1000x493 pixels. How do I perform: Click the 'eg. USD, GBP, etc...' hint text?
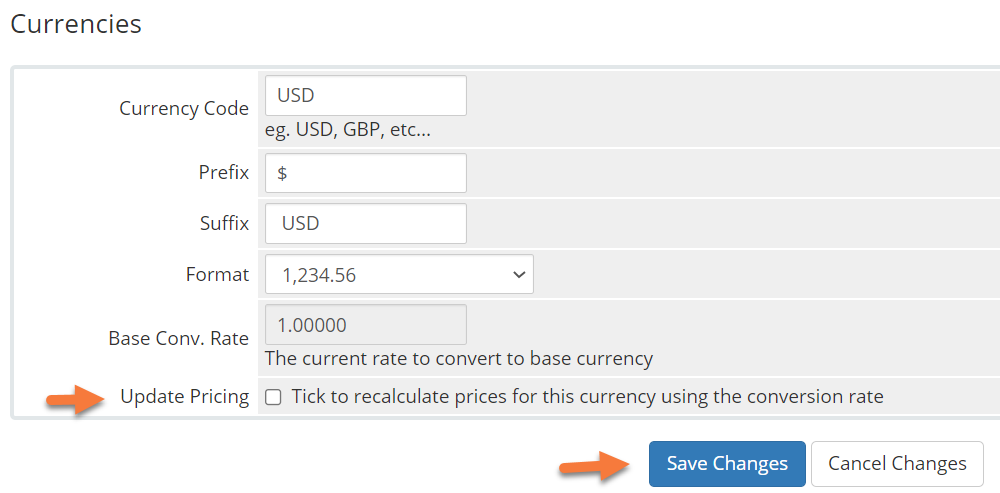[347, 130]
